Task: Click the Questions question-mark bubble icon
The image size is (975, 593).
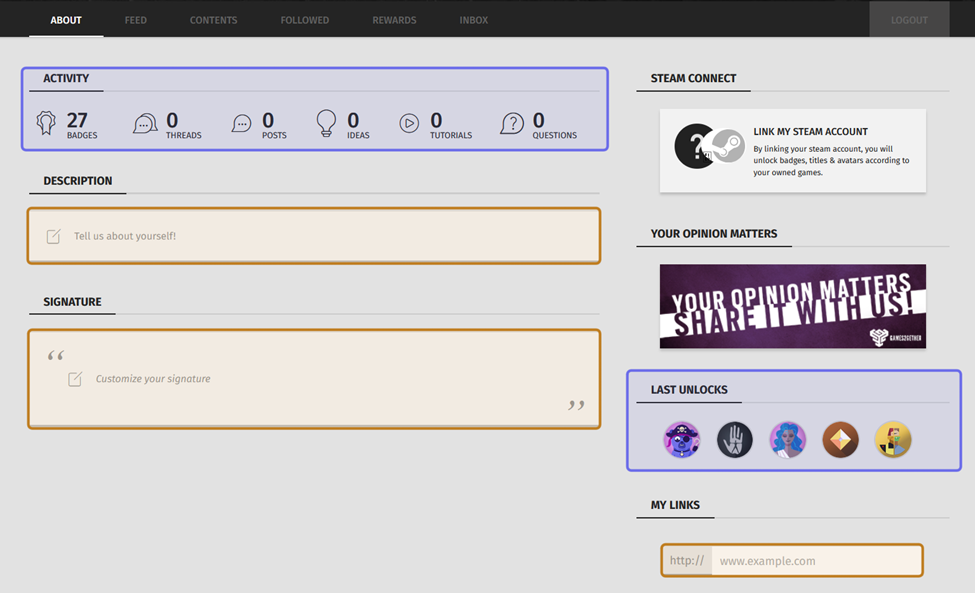Action: tap(512, 124)
